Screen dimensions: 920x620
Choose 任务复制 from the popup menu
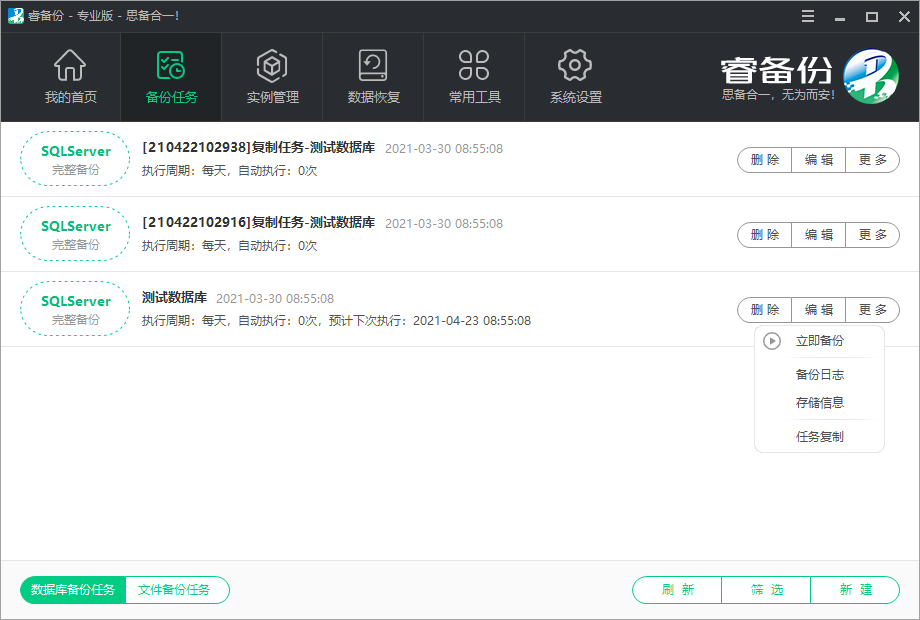819,437
